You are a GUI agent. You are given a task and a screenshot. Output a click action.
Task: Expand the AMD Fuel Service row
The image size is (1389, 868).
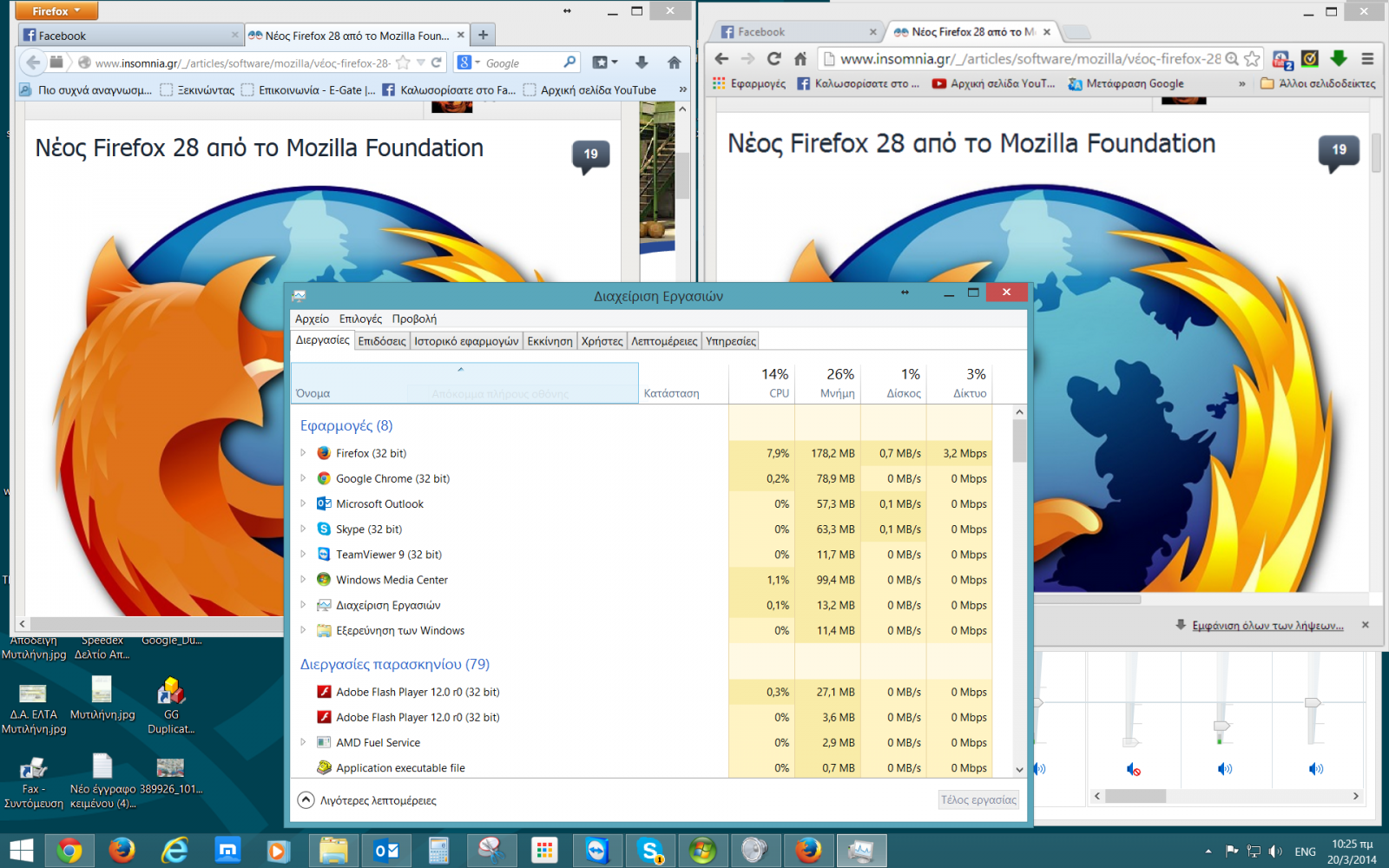point(303,742)
